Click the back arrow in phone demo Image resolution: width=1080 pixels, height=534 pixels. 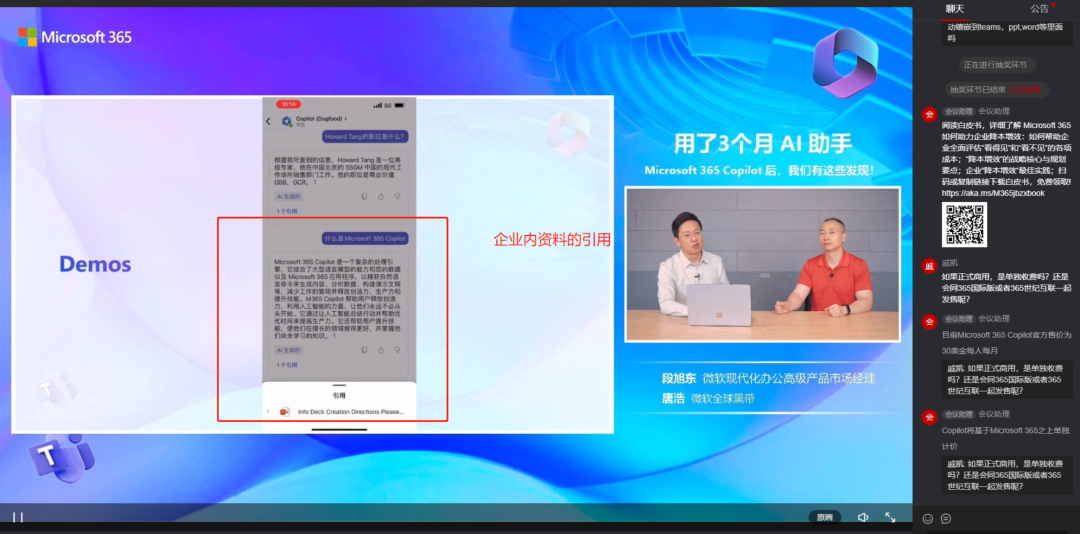point(269,121)
